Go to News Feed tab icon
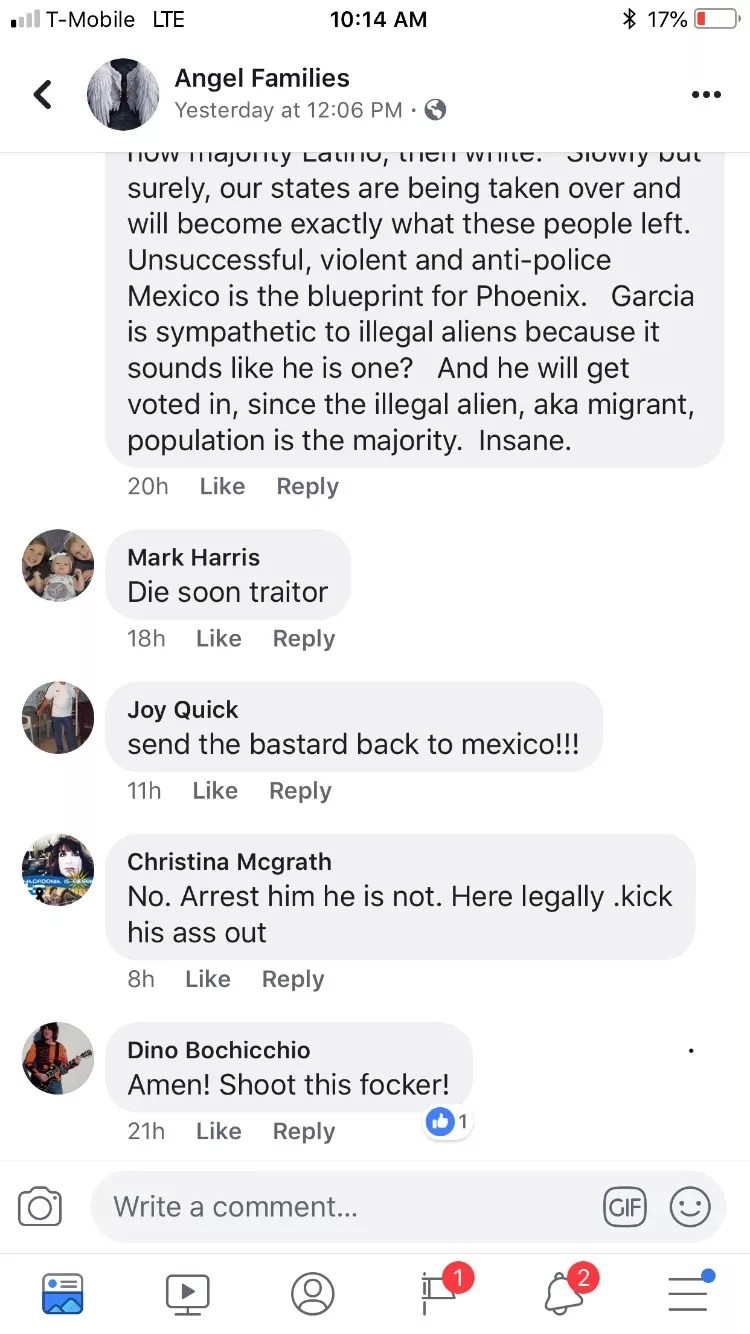Viewport: 750px width, 1334px height. pos(63,1293)
